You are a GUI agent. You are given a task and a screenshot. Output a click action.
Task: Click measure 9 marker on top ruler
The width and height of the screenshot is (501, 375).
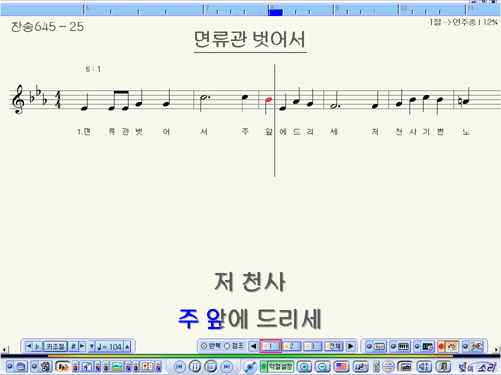[x=337, y=9]
